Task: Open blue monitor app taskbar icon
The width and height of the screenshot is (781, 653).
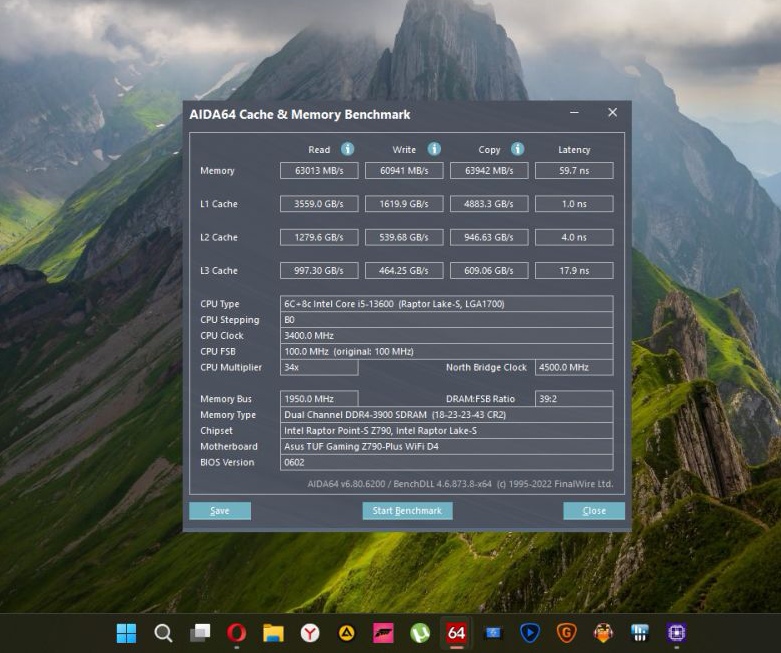Action: coord(493,633)
